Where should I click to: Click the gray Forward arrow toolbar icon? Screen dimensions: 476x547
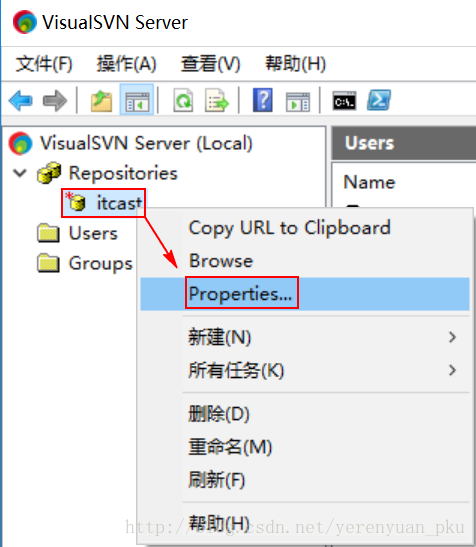[54, 101]
